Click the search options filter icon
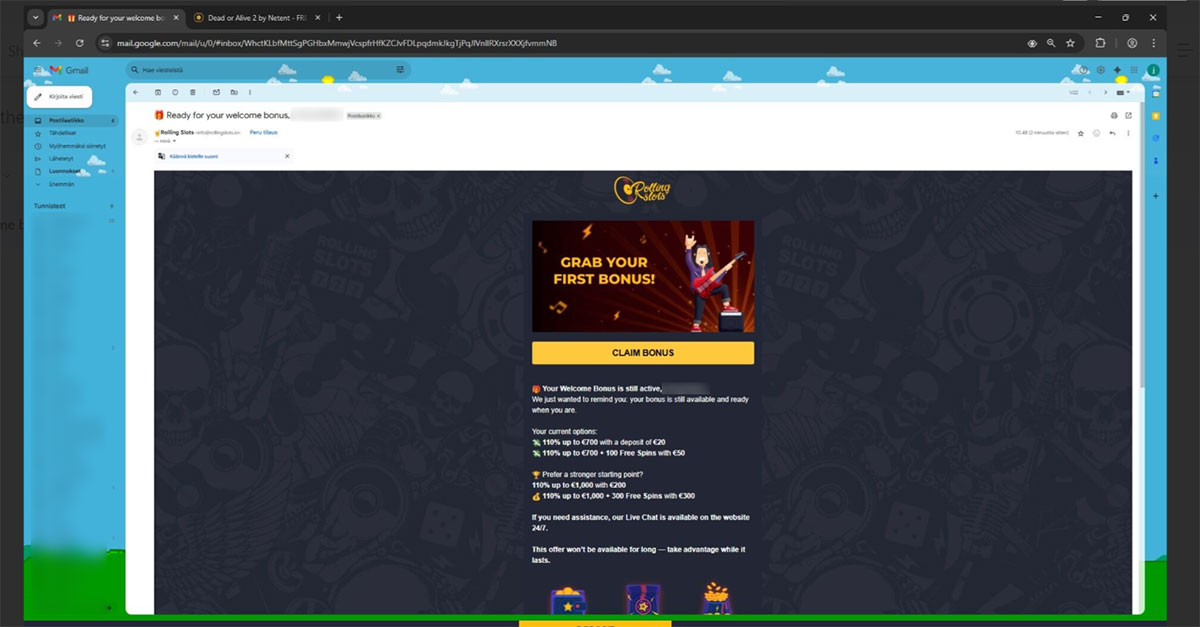Screen dimensions: 1200x627 click(x=400, y=70)
